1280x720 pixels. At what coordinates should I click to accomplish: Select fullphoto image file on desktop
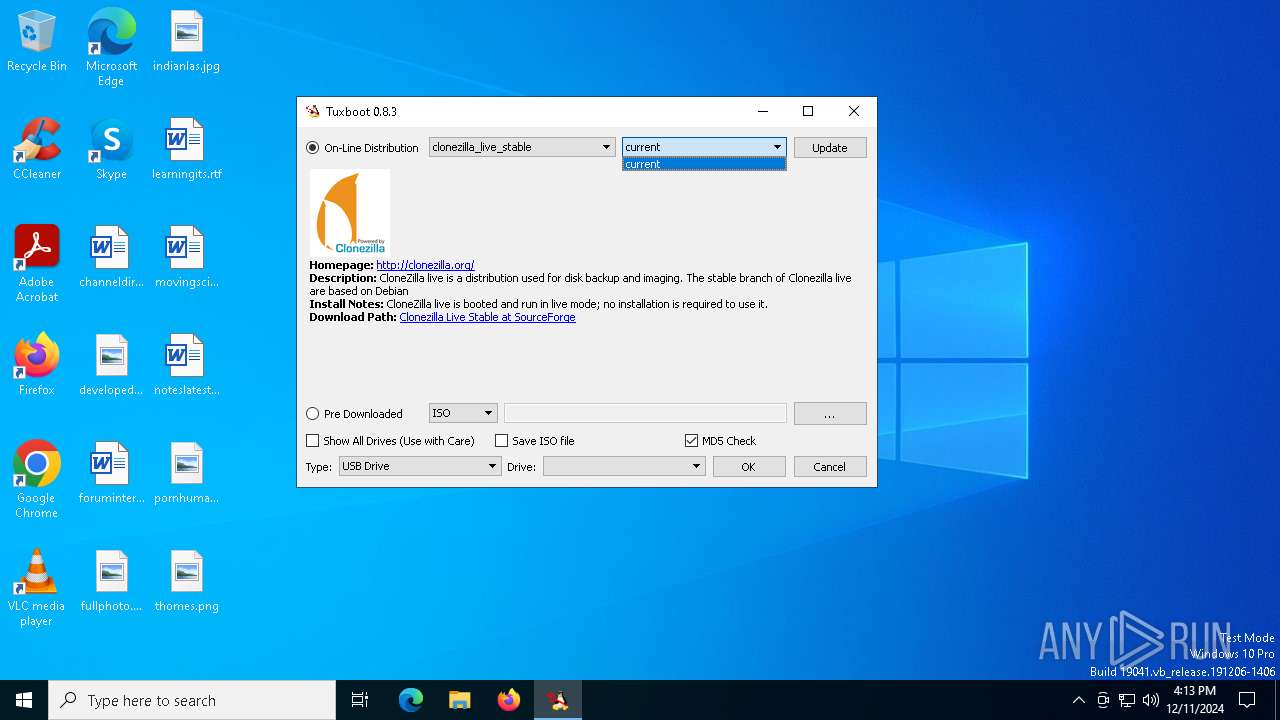point(111,582)
